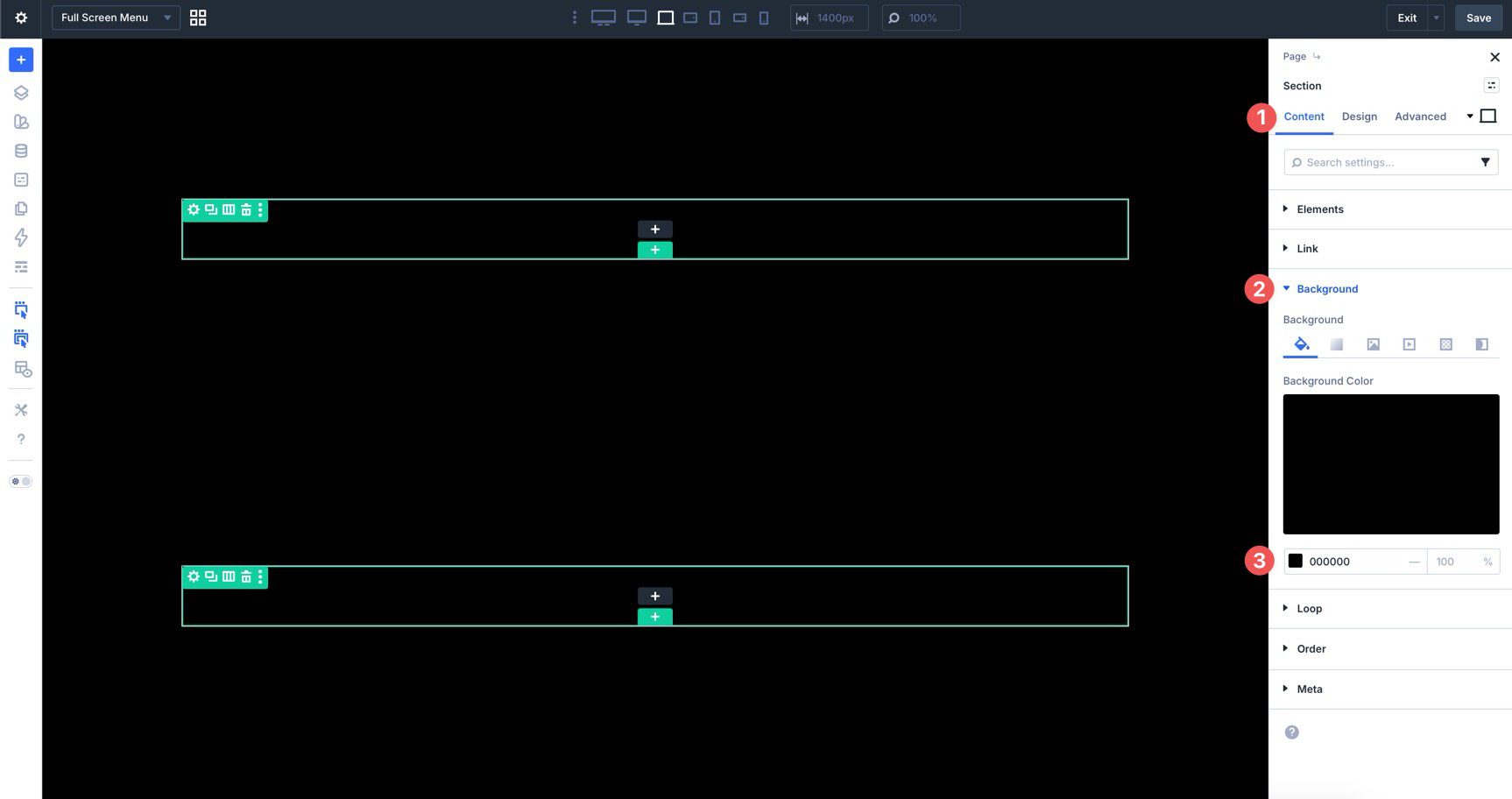The image size is (1512, 799).
Task: Select the widest desktop breakpoint icon
Action: pyautogui.click(x=604, y=18)
